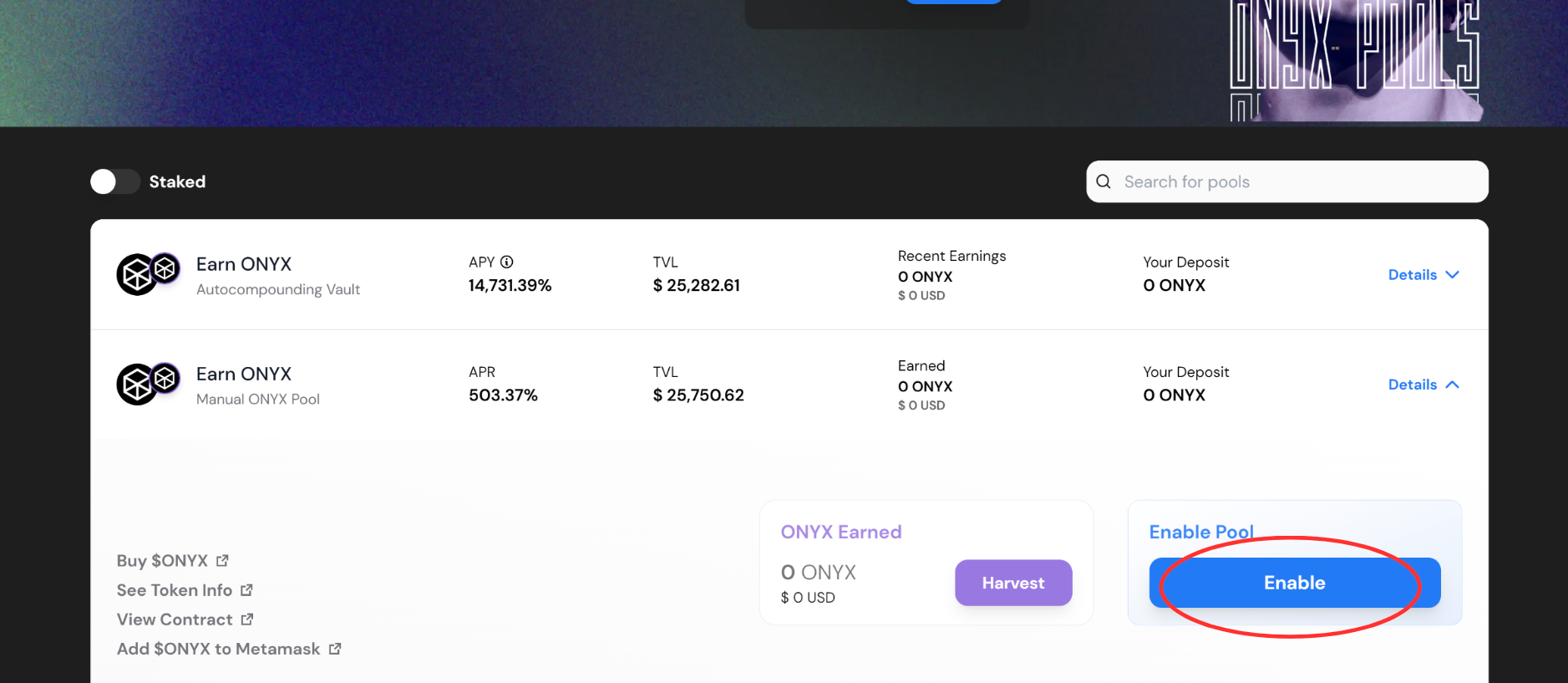Click external link icon beside Add to Metamask
1568x683 pixels.
[x=335, y=649]
